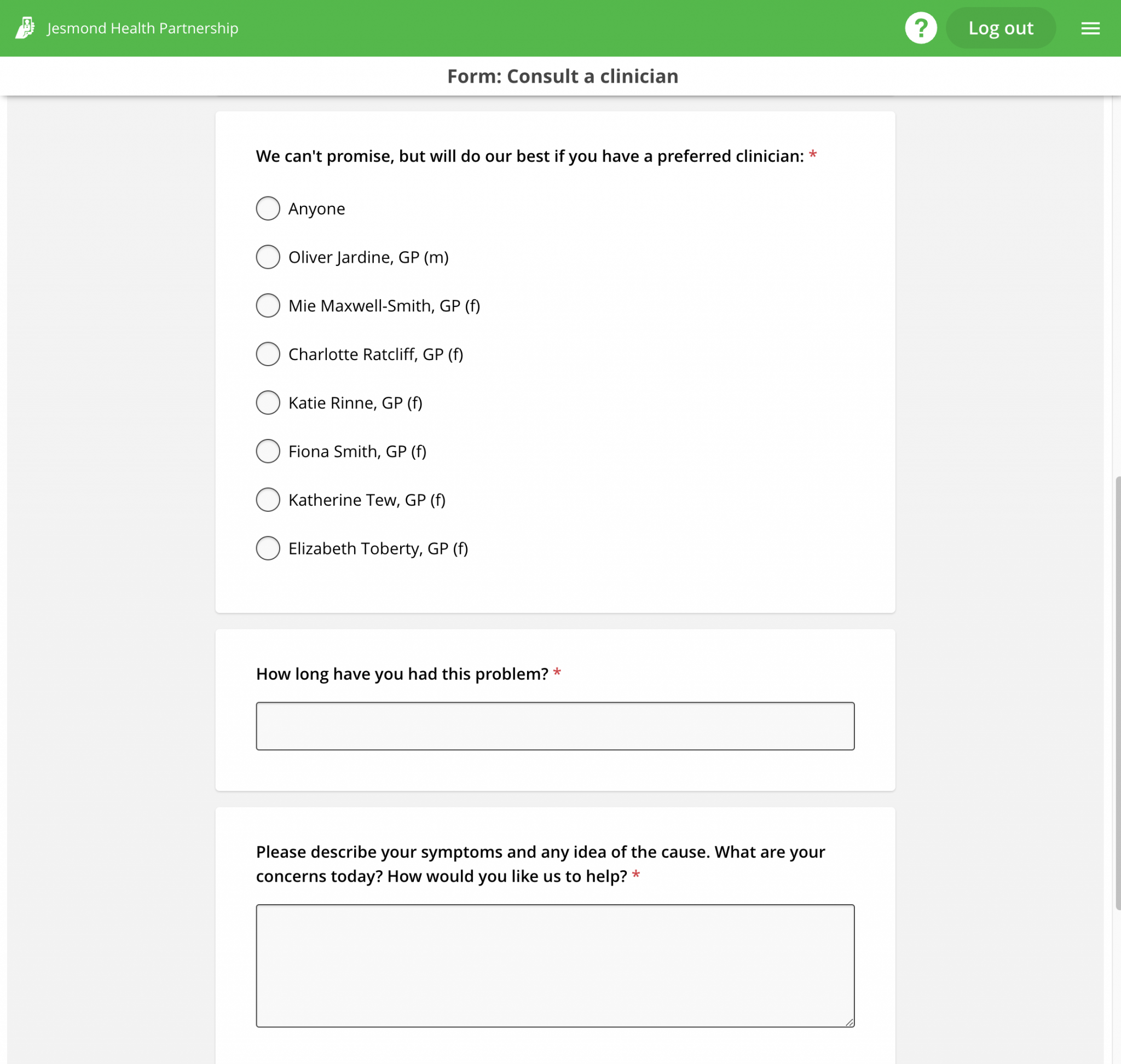Choose Fiona Smith as preferred clinician

tap(268, 452)
